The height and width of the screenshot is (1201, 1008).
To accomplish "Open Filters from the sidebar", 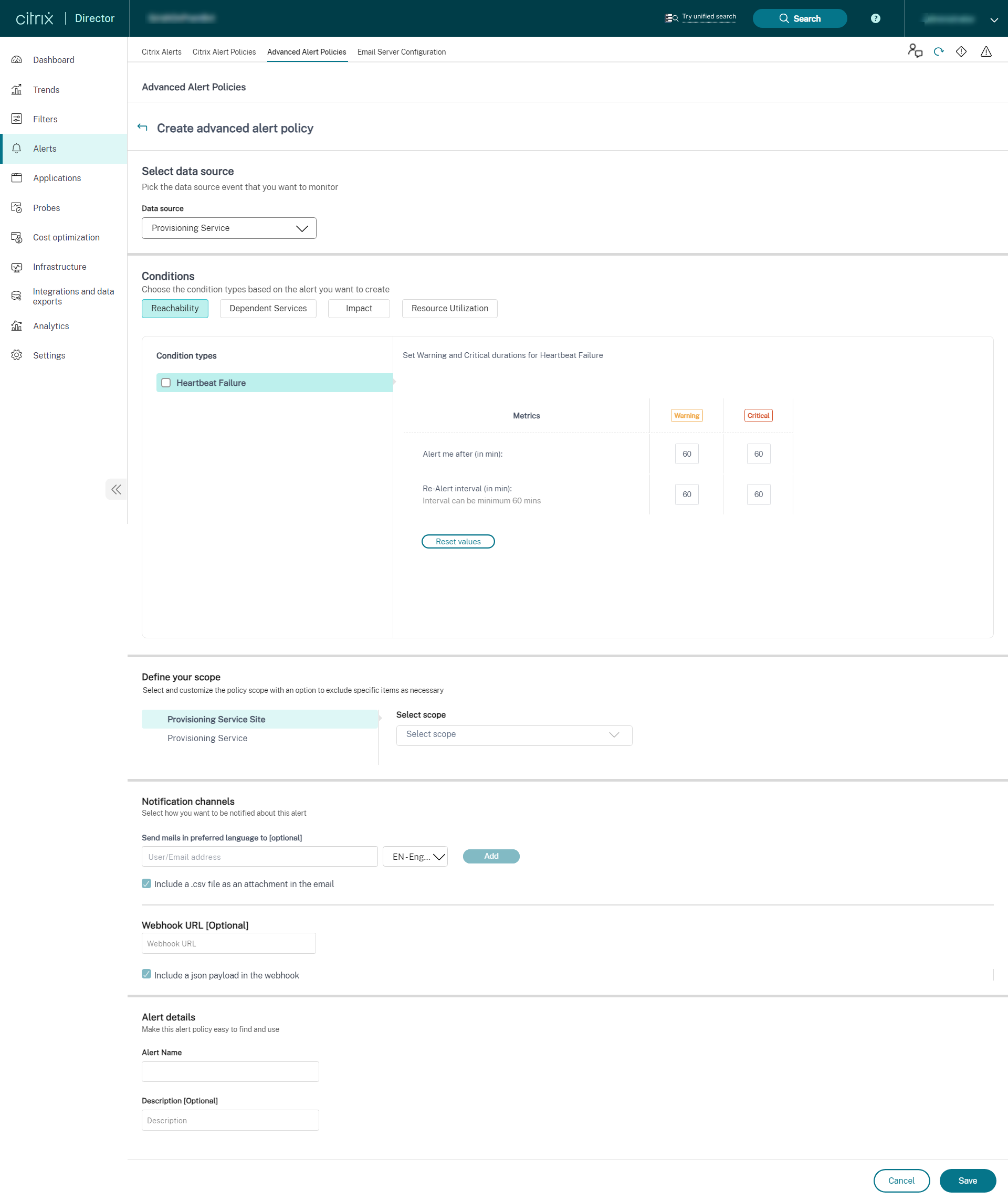I will (x=45, y=119).
